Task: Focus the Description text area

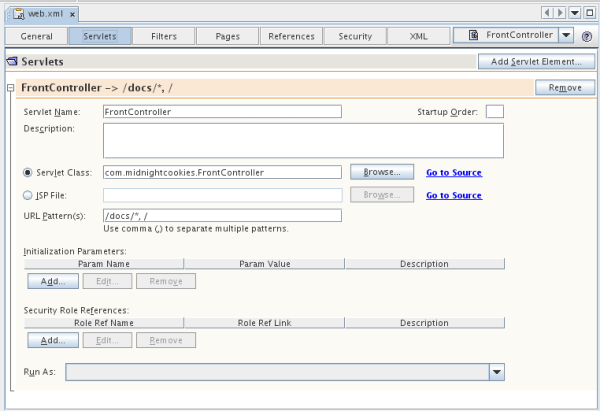Action: point(303,140)
